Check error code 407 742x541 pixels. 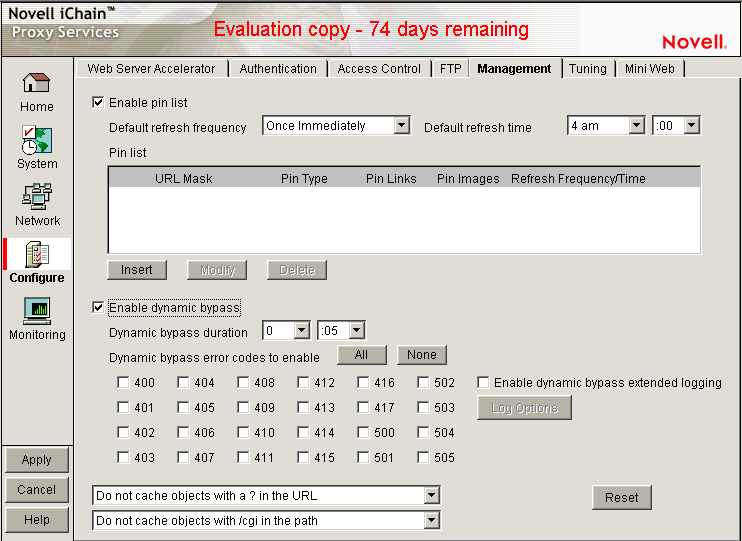coord(183,458)
